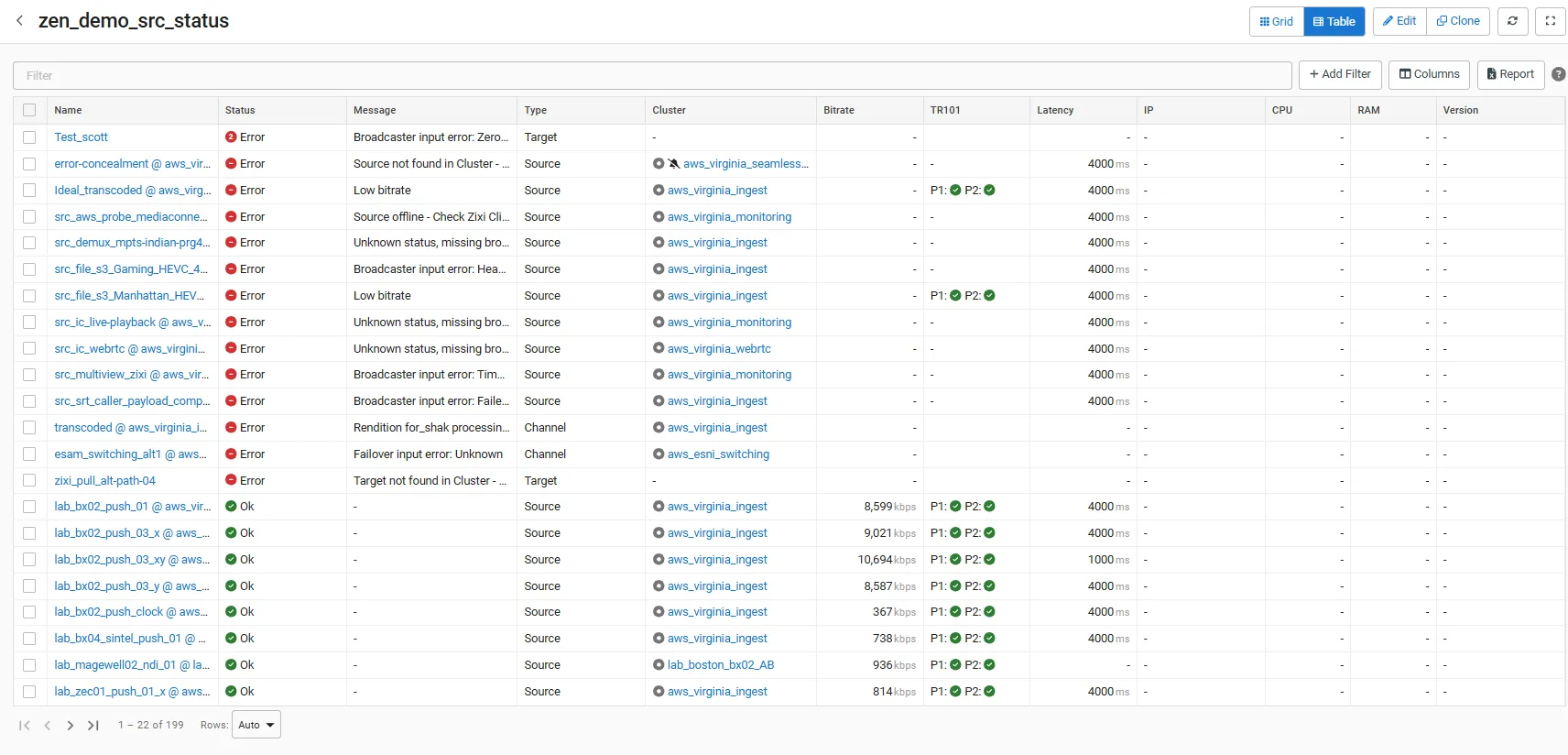This screenshot has height=755, width=1568.
Task: Enter fullscreen with the expand icon
Action: click(1550, 21)
